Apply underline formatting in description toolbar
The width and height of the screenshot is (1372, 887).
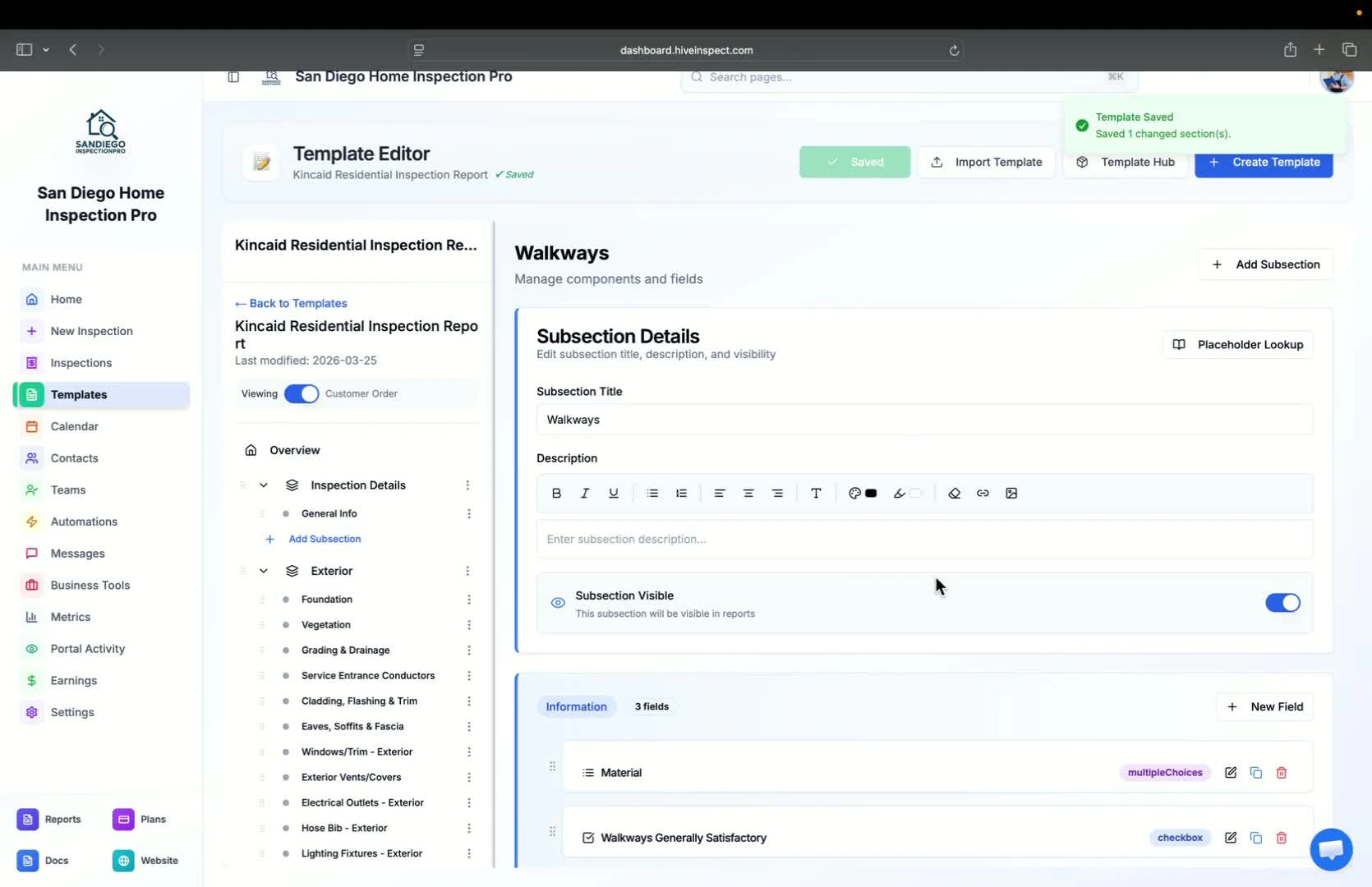click(x=614, y=494)
